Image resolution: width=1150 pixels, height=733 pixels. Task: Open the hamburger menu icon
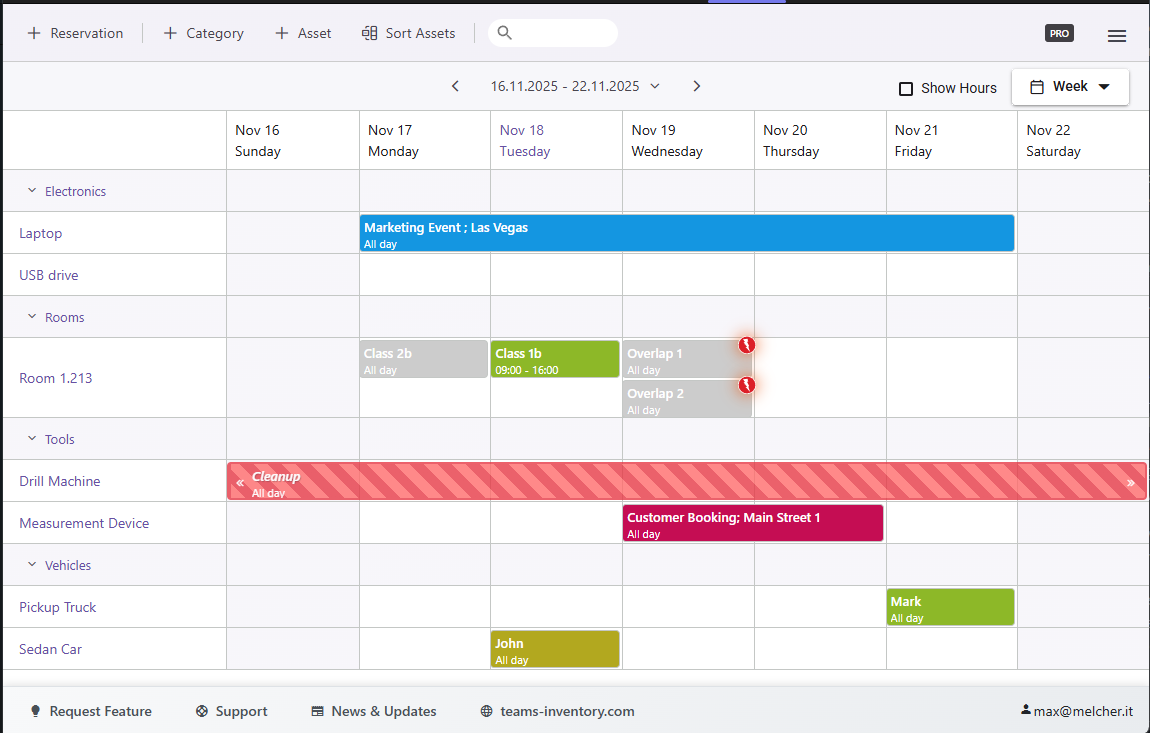point(1117,33)
